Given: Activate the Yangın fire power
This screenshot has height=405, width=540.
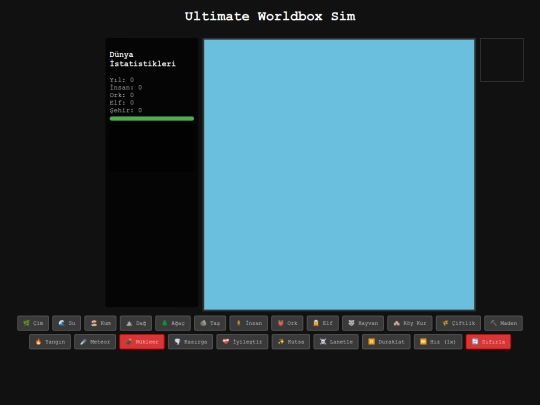Looking at the screenshot, I should (50, 342).
